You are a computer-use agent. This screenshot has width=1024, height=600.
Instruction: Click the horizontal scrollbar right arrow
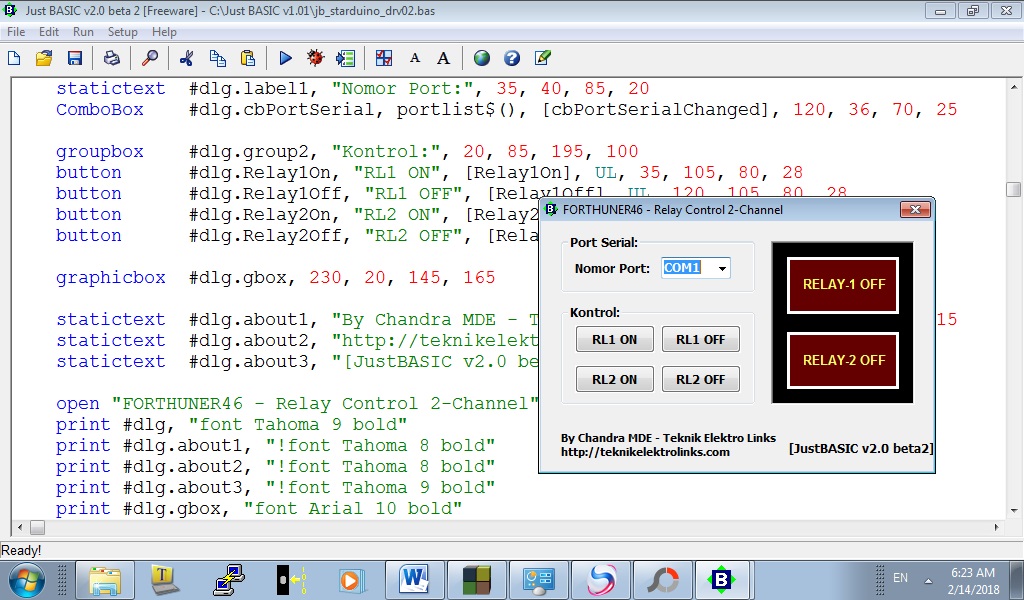coord(997,527)
